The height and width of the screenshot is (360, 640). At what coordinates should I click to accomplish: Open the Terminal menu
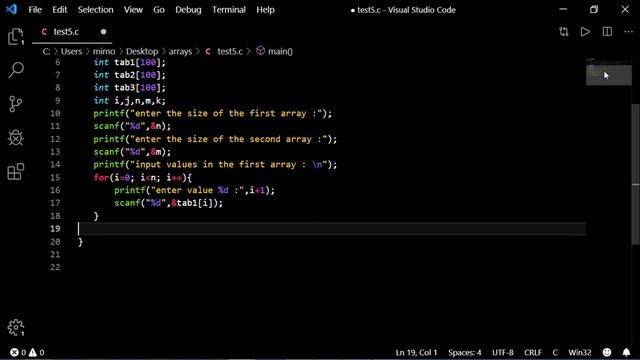coord(229,9)
